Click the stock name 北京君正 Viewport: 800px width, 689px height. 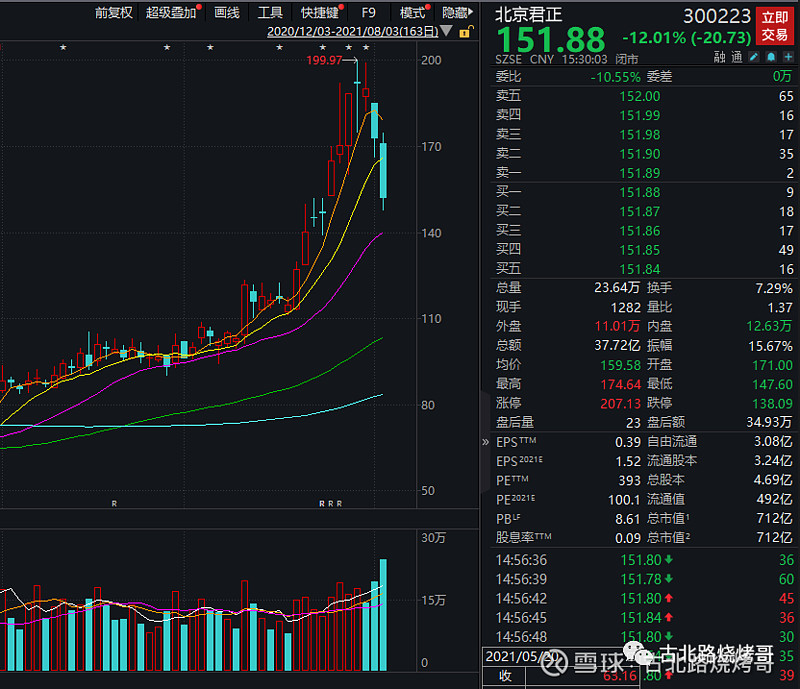tap(529, 15)
